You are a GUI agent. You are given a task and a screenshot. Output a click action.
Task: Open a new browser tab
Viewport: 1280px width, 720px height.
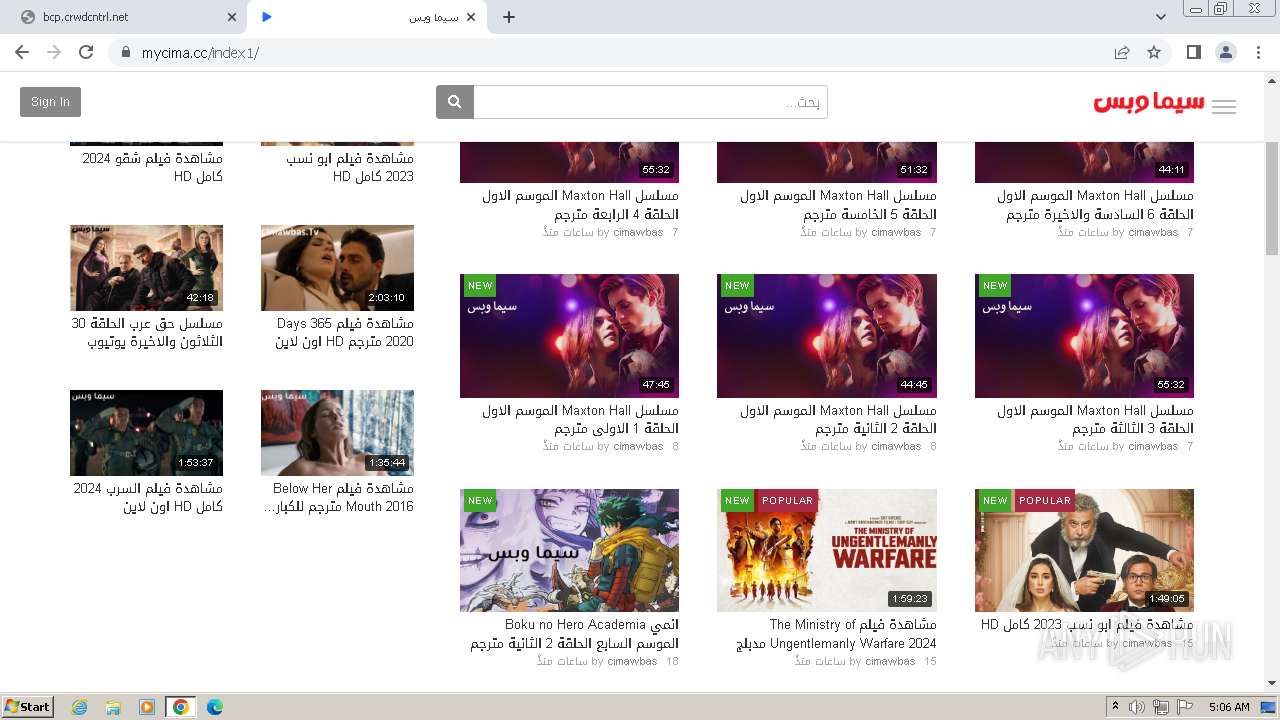(509, 17)
